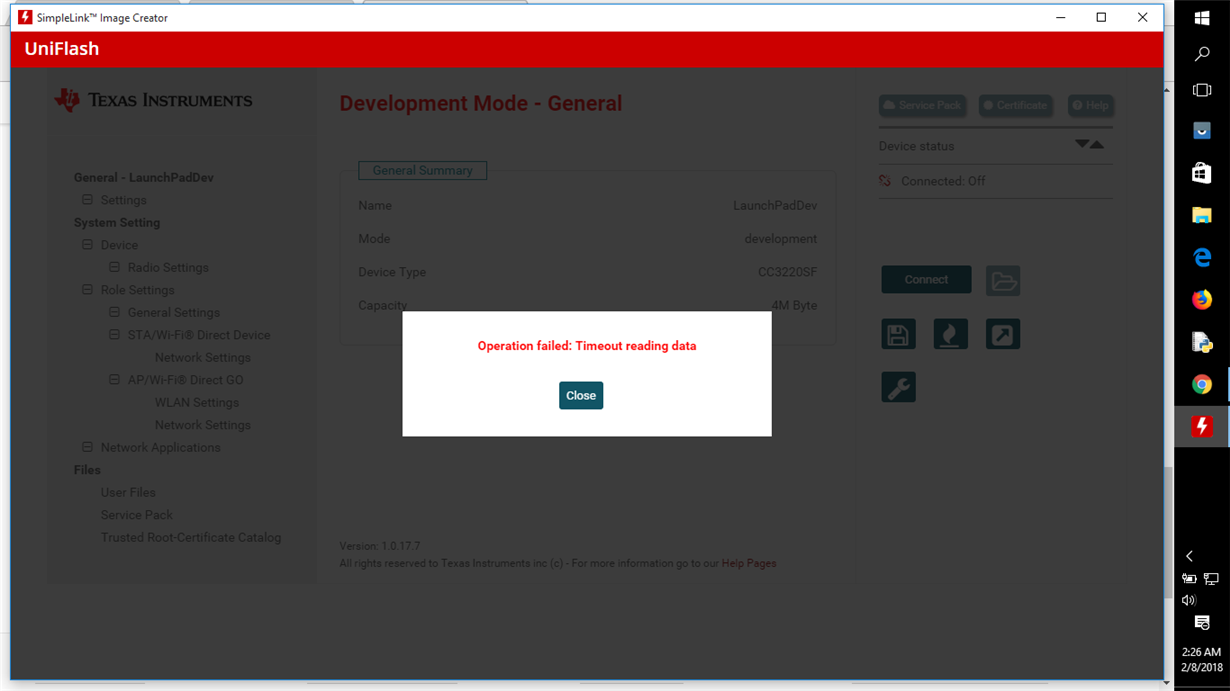
Task: Click the 'development' mode value
Action: click(x=781, y=239)
